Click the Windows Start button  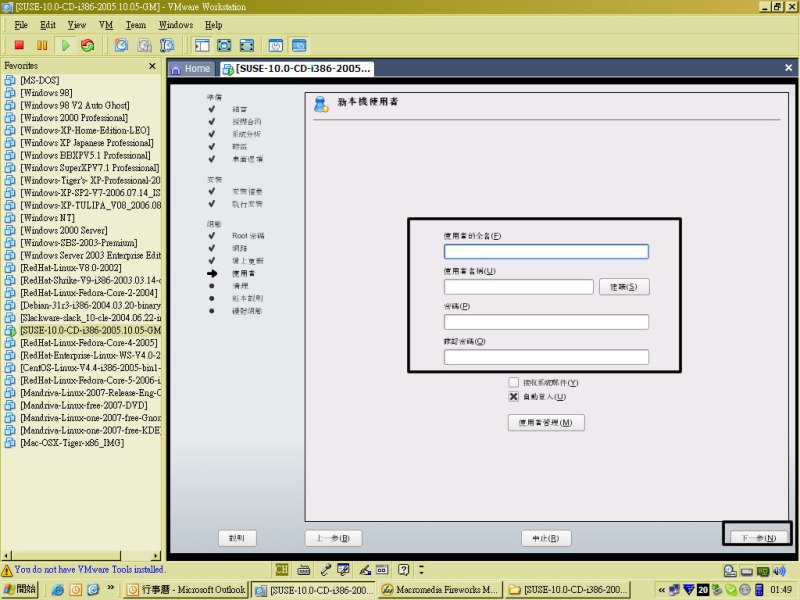tap(20, 589)
